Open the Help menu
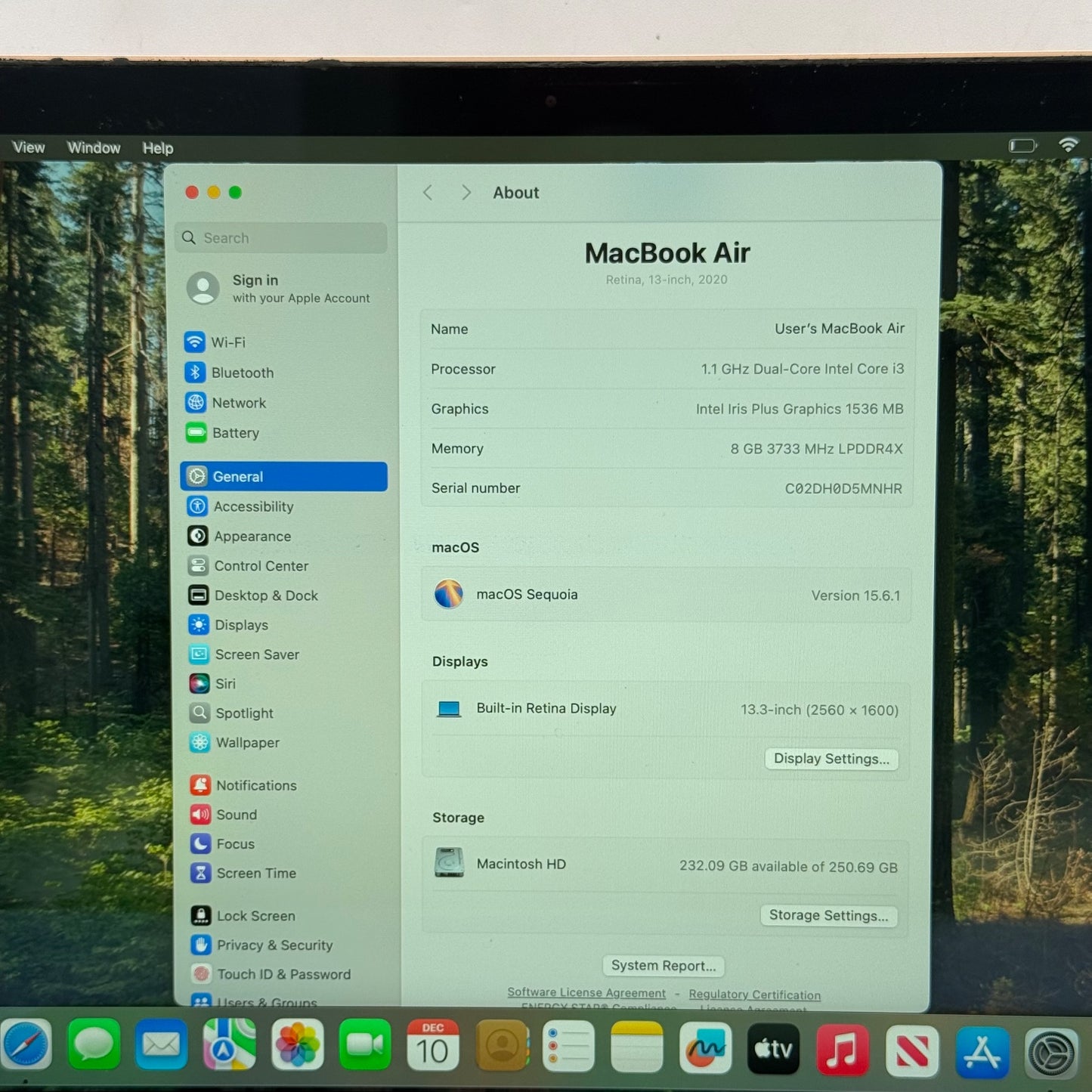Image resolution: width=1092 pixels, height=1092 pixels. click(158, 148)
